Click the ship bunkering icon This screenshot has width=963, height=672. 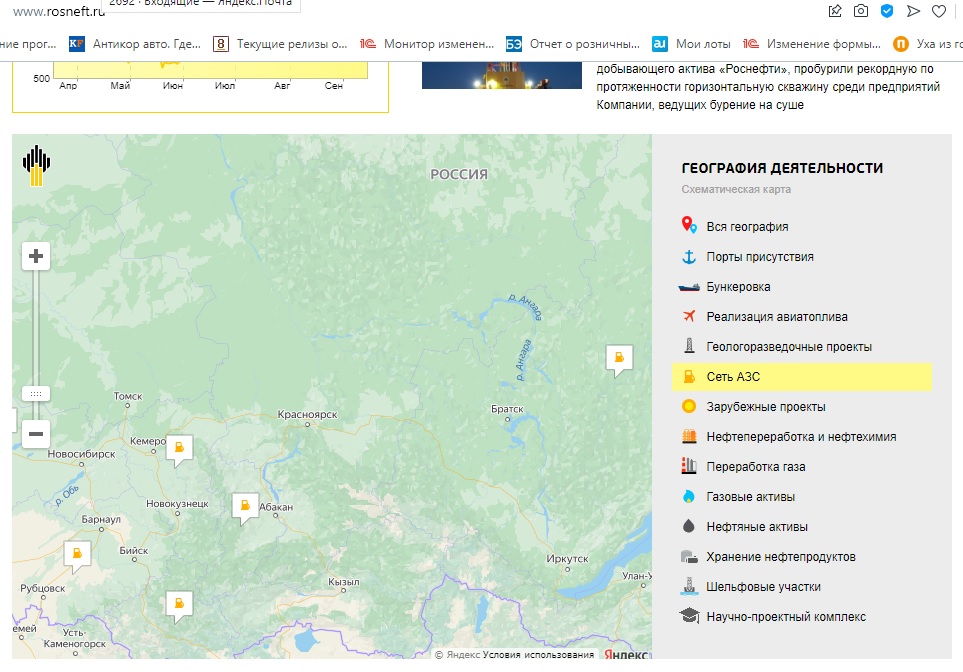689,287
